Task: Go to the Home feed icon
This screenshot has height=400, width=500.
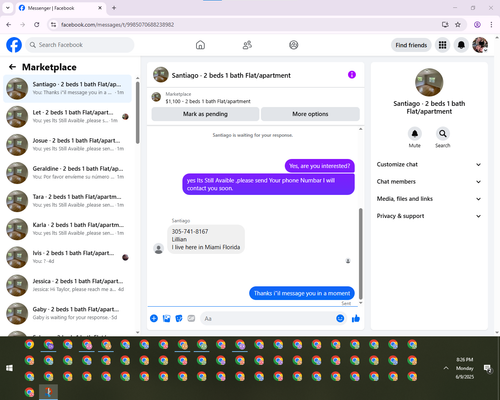Action: click(x=200, y=45)
